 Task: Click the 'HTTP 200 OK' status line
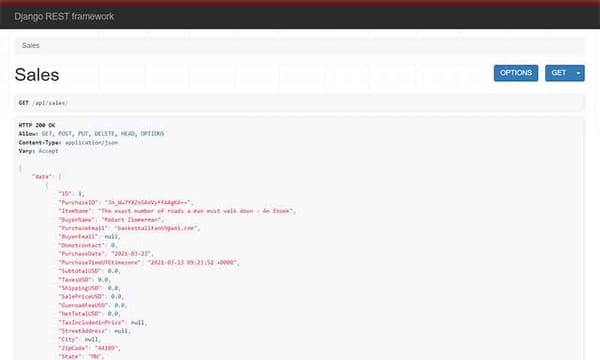tap(37, 125)
